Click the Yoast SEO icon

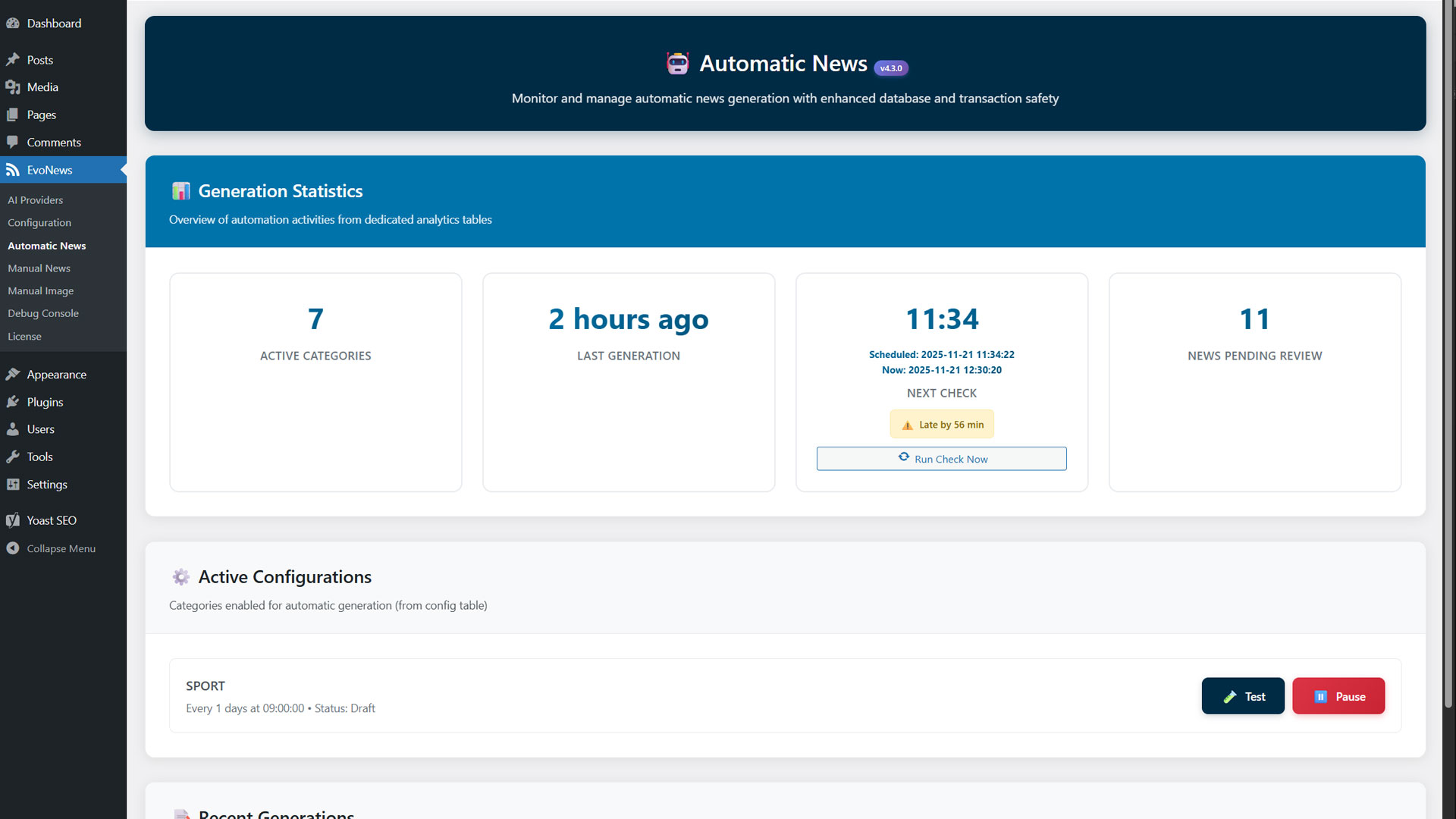point(13,520)
